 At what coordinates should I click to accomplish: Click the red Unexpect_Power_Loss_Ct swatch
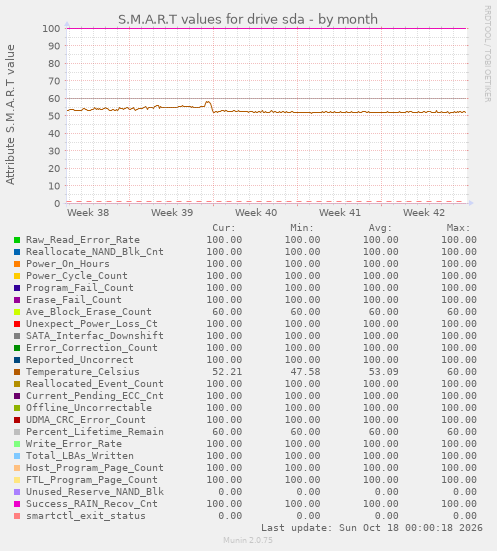point(17,324)
